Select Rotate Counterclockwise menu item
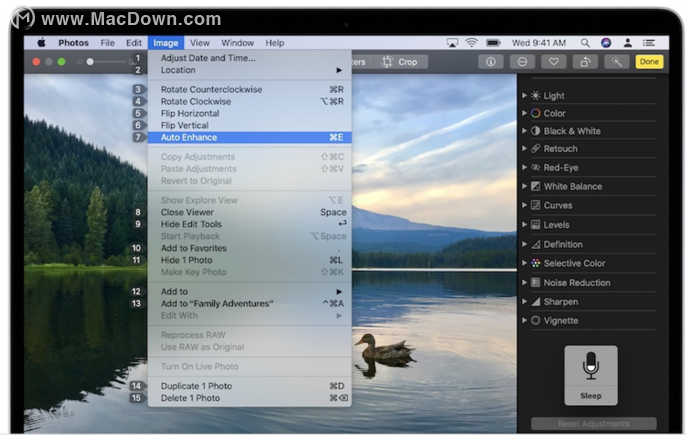This screenshot has width=687, height=439. [x=250, y=89]
